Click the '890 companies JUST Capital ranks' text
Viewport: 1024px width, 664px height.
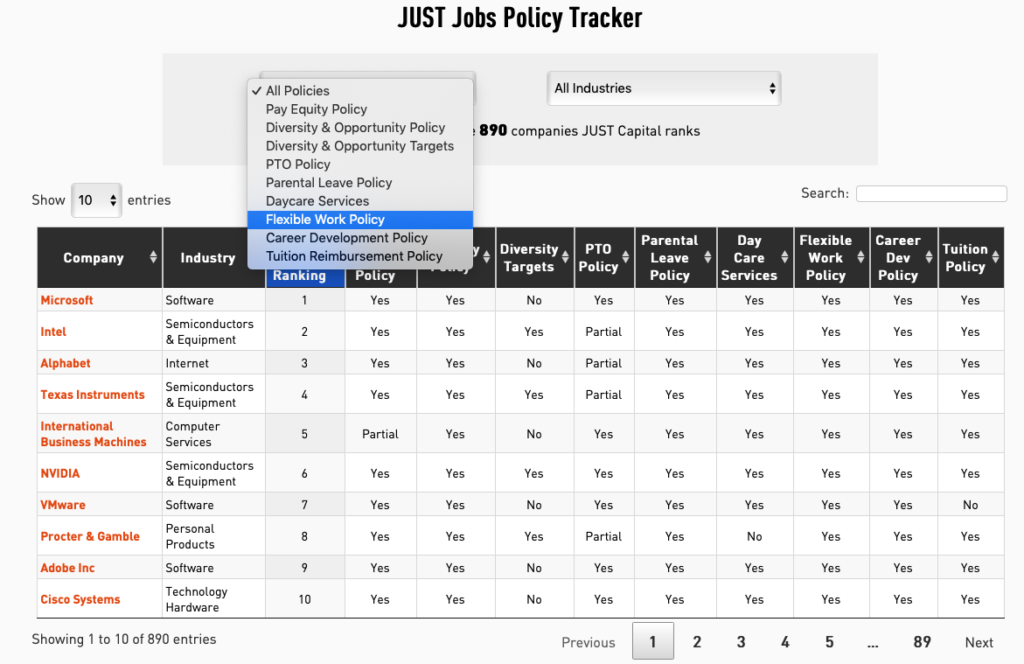click(589, 131)
